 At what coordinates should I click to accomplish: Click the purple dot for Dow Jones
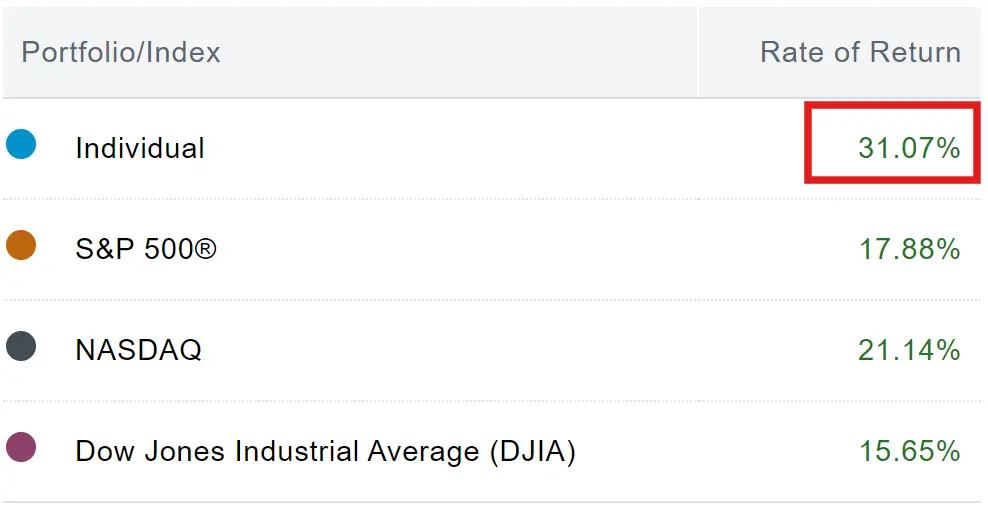coord(21,447)
